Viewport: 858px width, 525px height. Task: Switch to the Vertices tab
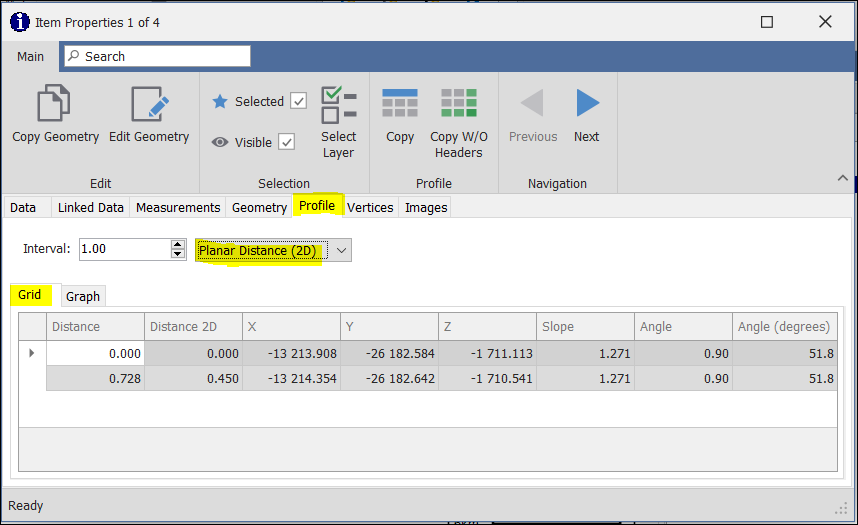(x=370, y=207)
